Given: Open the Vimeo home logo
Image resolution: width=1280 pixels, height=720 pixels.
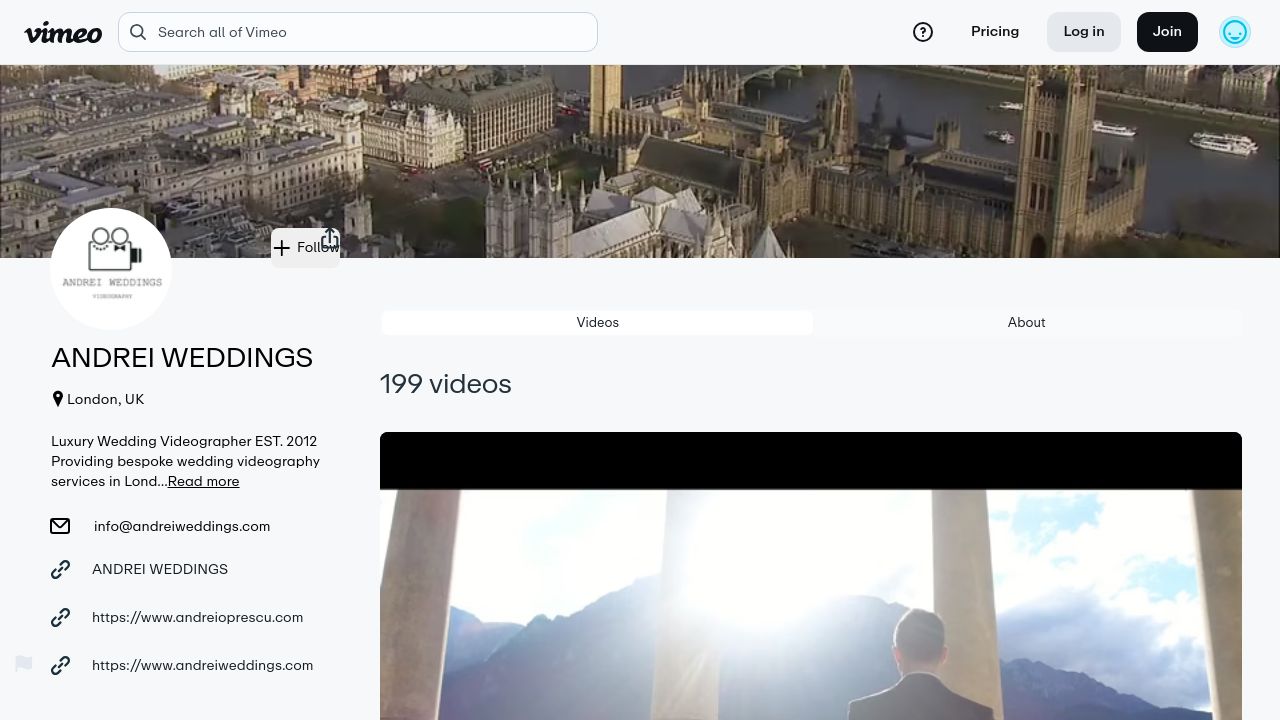Looking at the screenshot, I should click(x=63, y=32).
